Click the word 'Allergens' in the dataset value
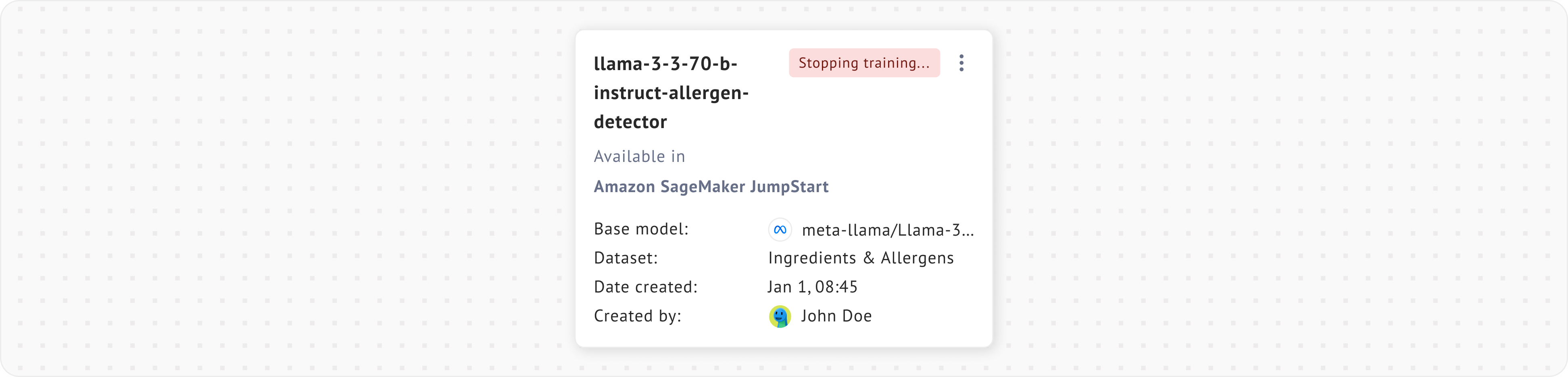Viewport: 1568px width, 377px height. (x=917, y=258)
